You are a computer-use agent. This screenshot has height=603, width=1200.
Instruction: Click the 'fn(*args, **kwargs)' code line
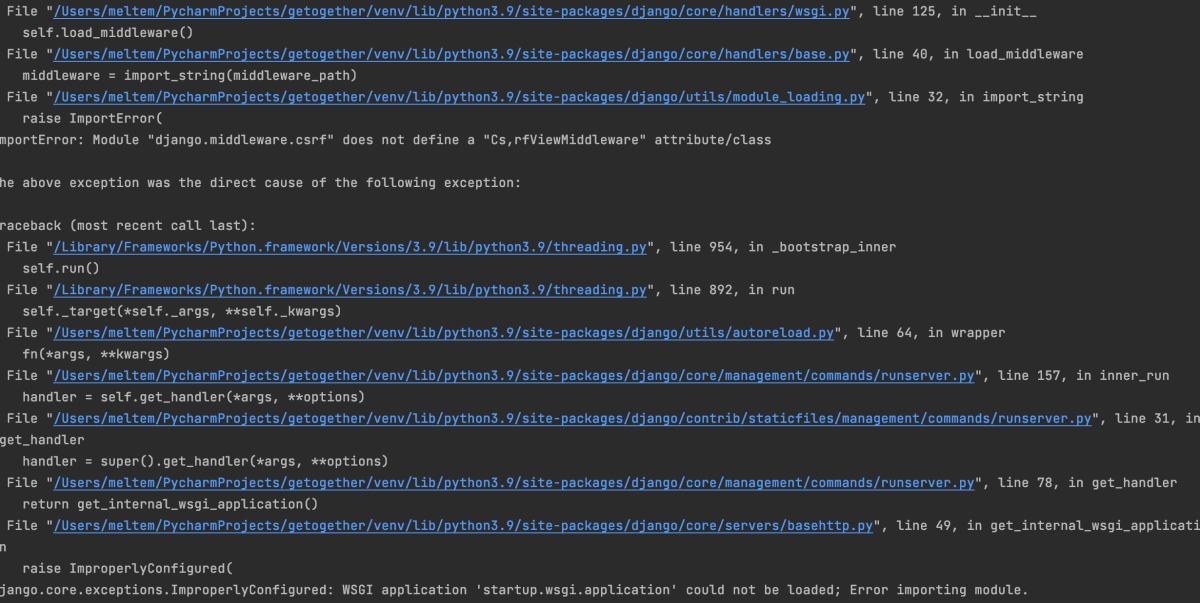[96, 355]
